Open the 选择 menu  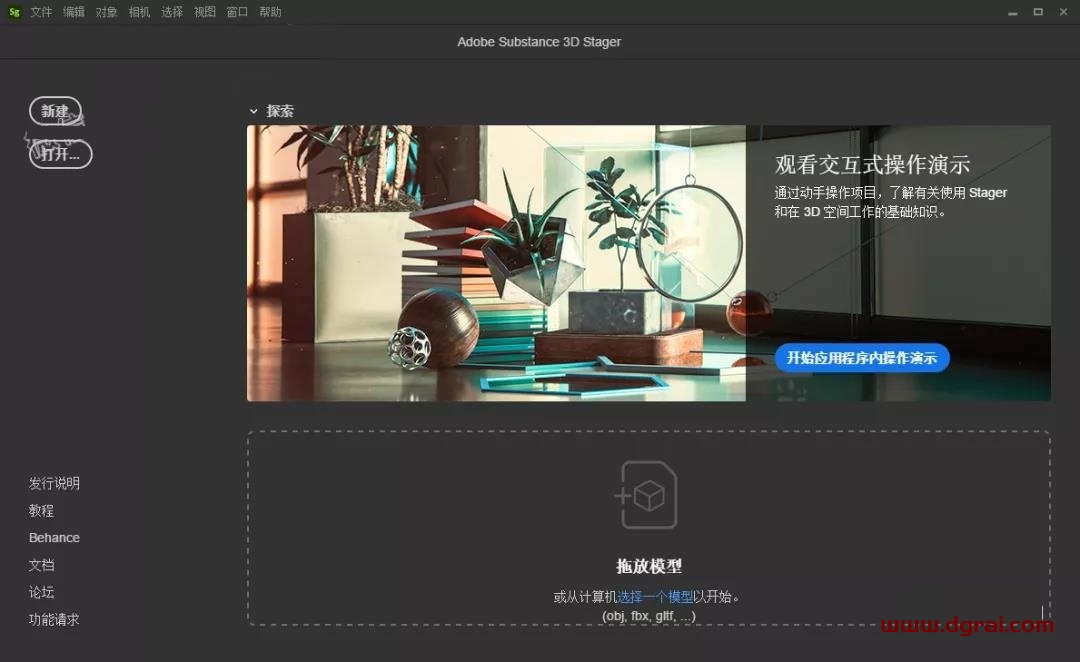171,11
